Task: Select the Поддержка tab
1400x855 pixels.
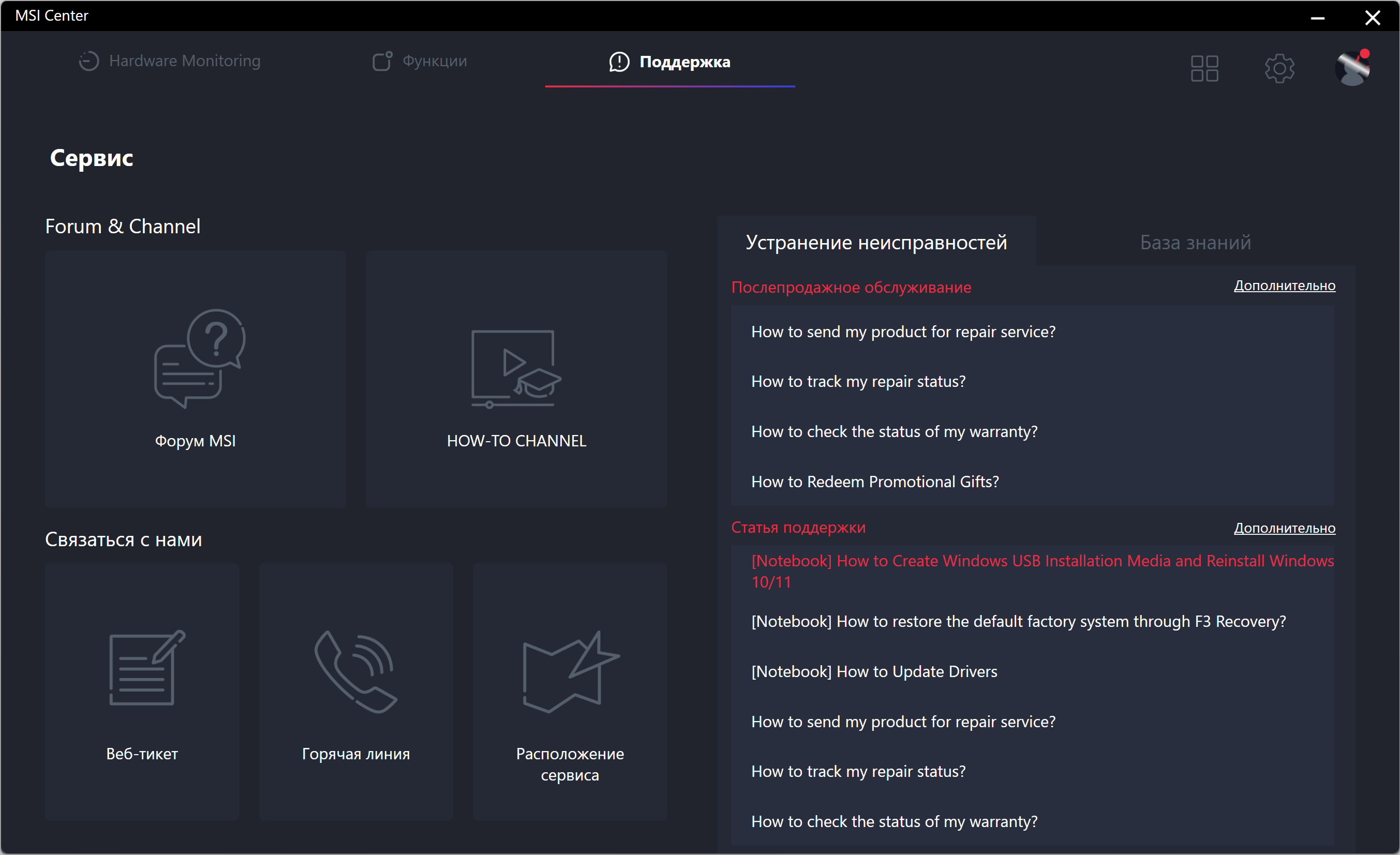Action: [x=670, y=62]
